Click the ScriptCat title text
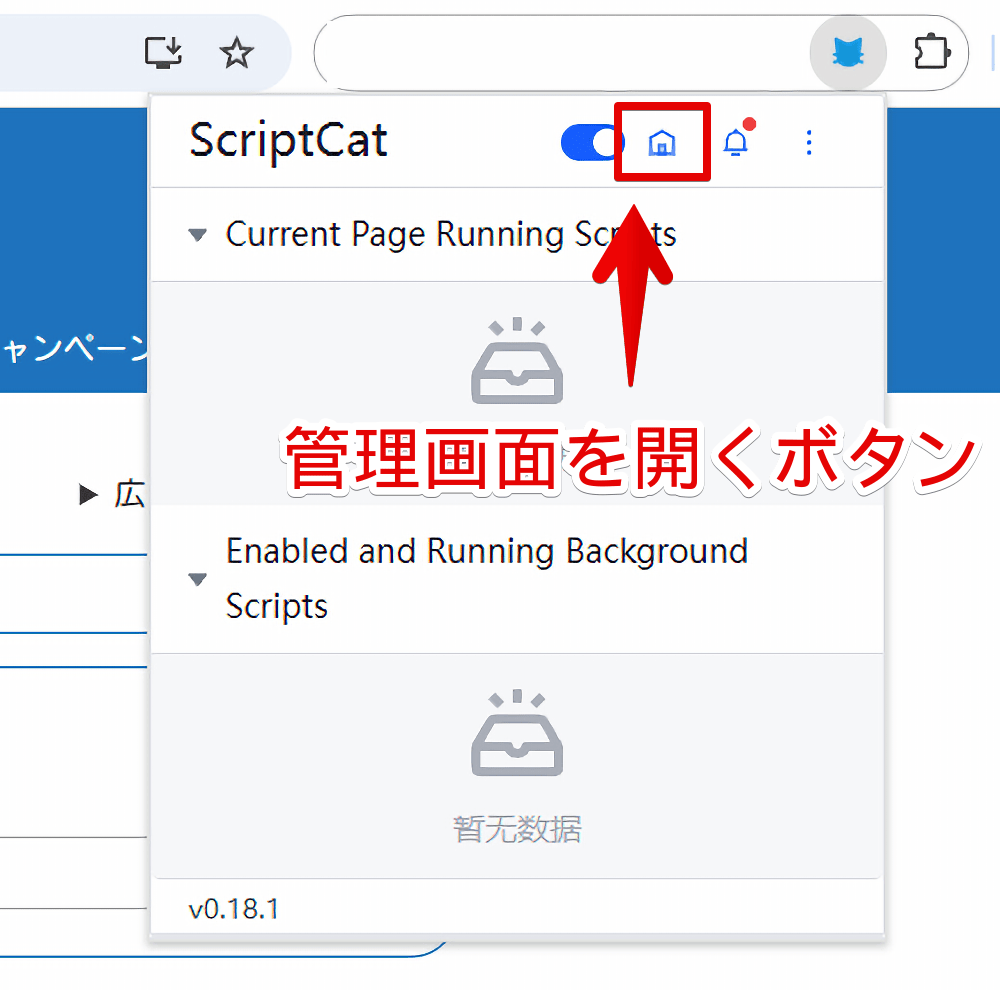 (x=288, y=141)
